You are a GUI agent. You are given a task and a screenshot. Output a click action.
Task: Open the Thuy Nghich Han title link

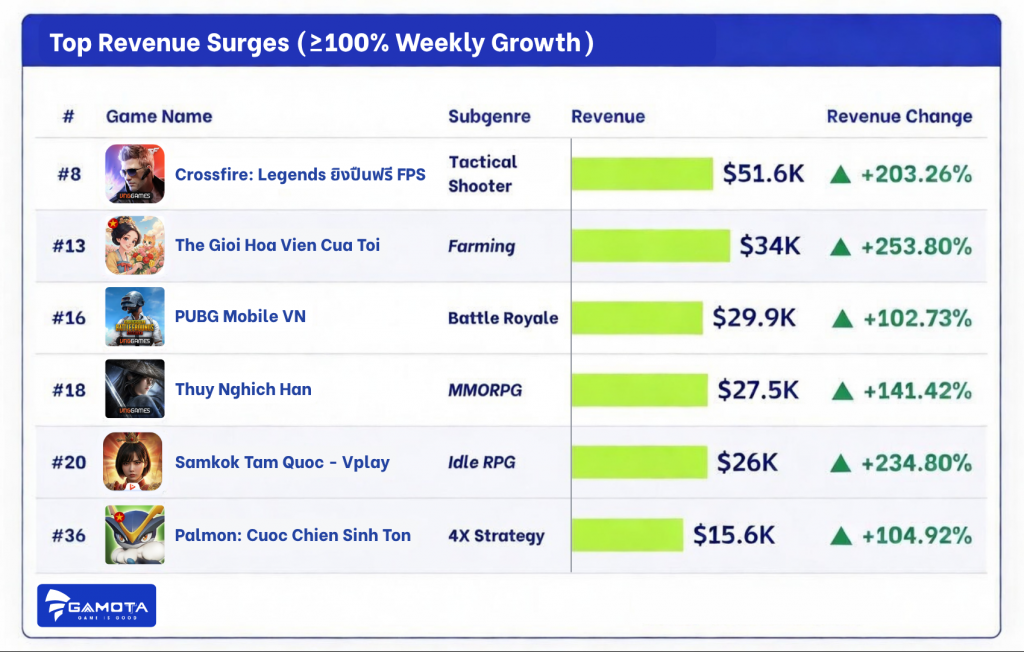click(x=243, y=389)
